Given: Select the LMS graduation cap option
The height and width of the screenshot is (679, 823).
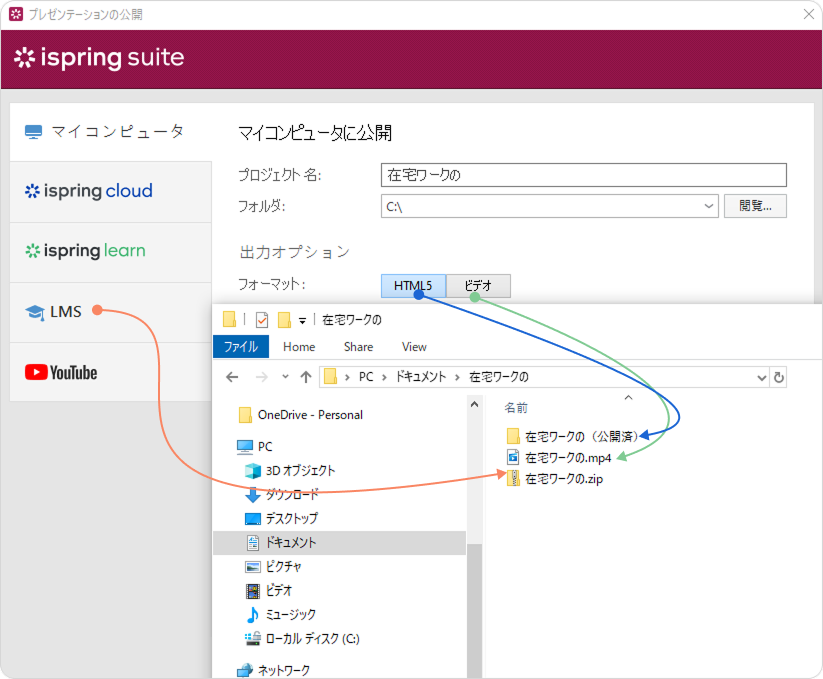Looking at the screenshot, I should coord(55,312).
